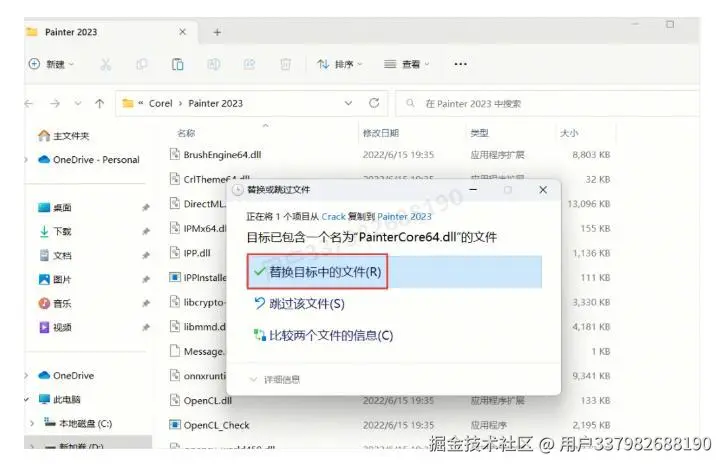Close the Replace or Skip Files dialog
This screenshot has height=467, width=725.
pyautogui.click(x=543, y=190)
